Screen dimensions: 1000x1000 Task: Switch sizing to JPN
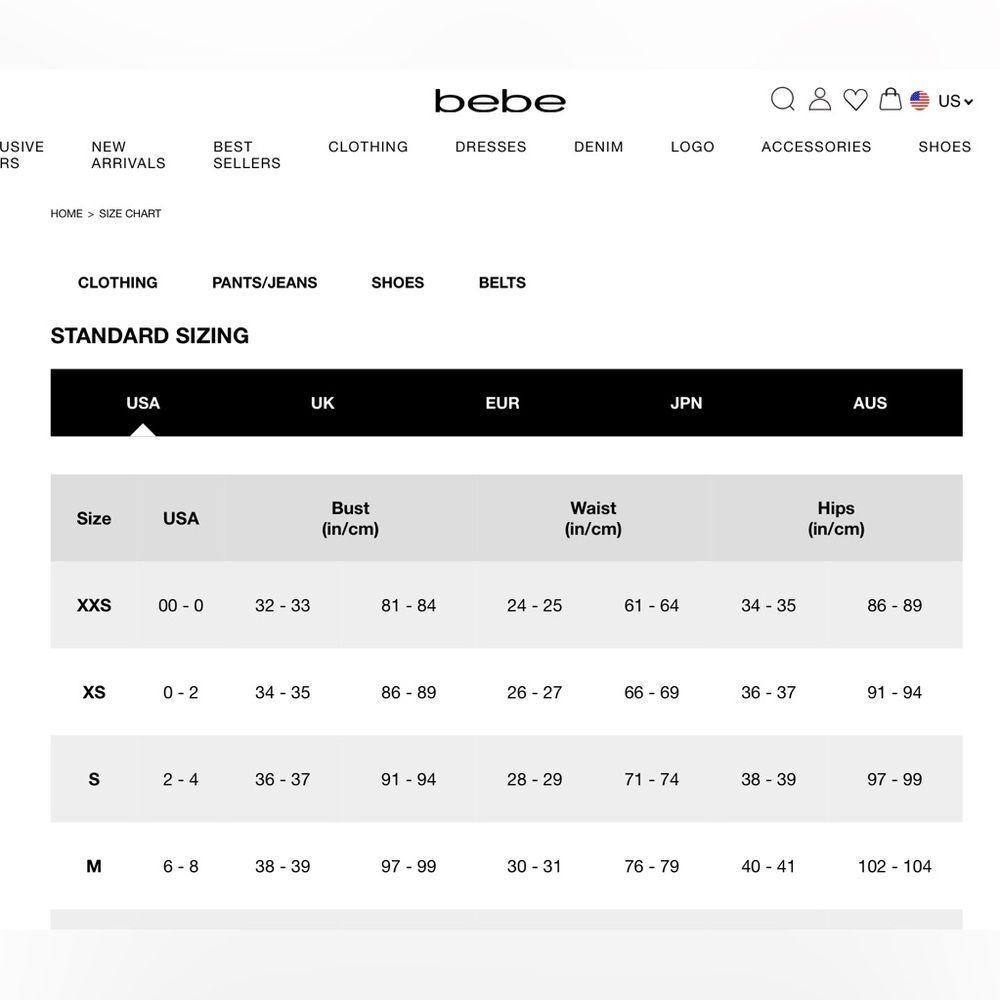686,403
